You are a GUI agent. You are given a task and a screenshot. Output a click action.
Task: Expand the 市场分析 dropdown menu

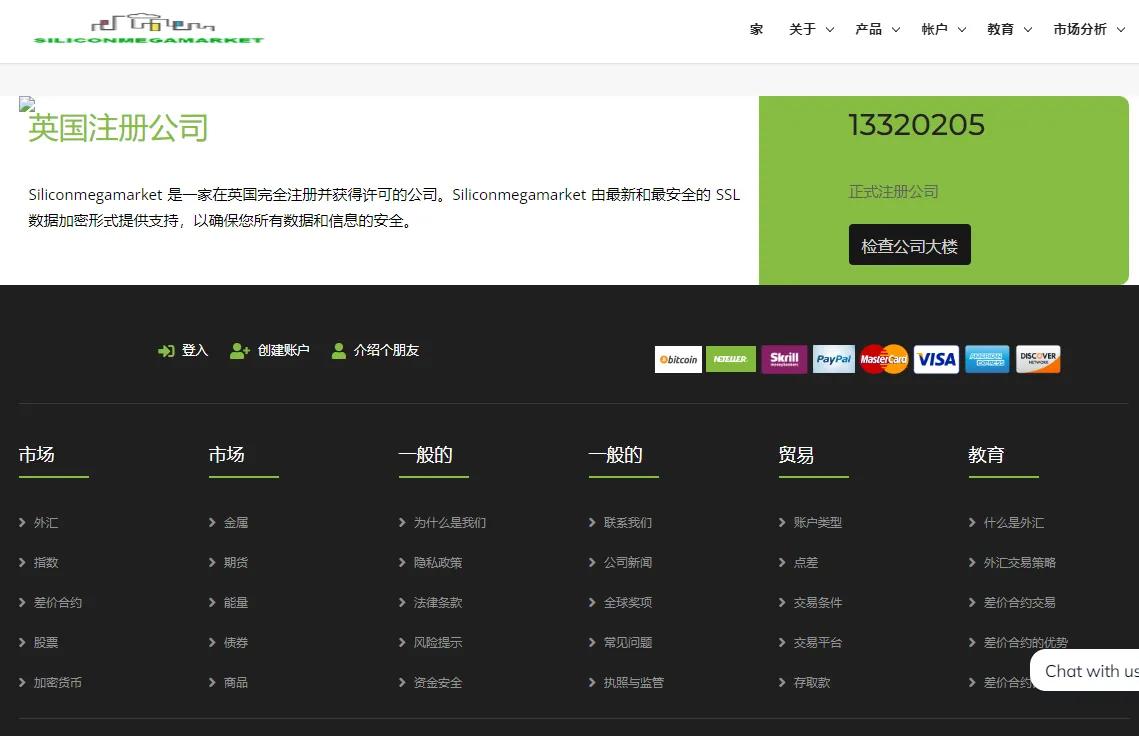pos(1089,29)
